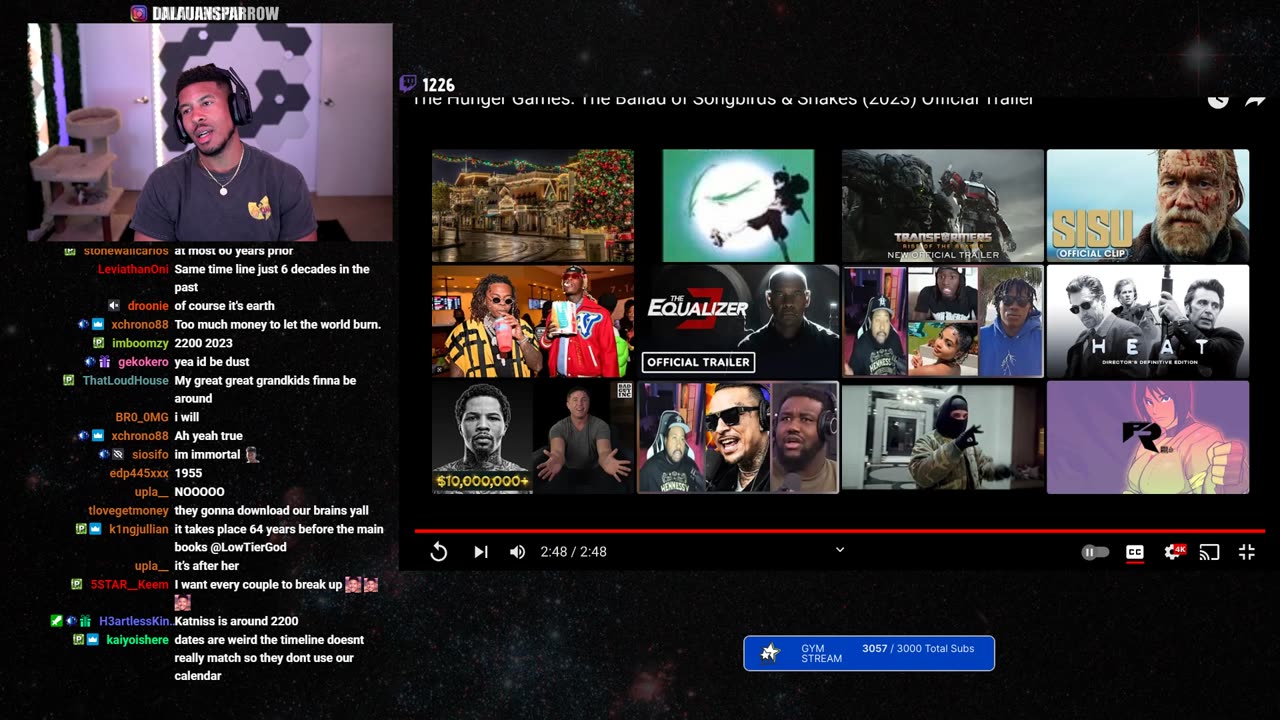Toggle the autoplay switch
This screenshot has height=720, width=1280.
point(1095,552)
